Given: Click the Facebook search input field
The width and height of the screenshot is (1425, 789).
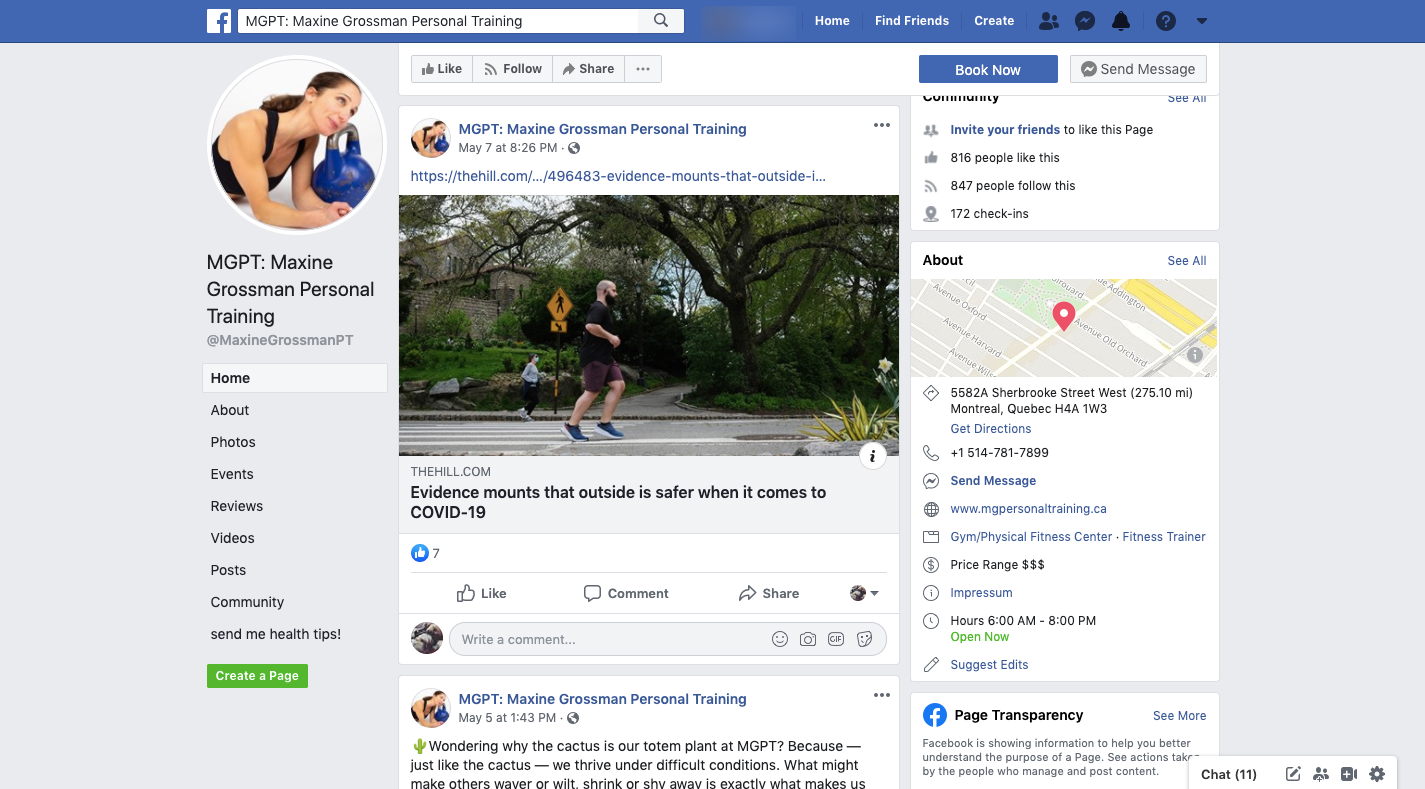Looking at the screenshot, I should click(438, 21).
